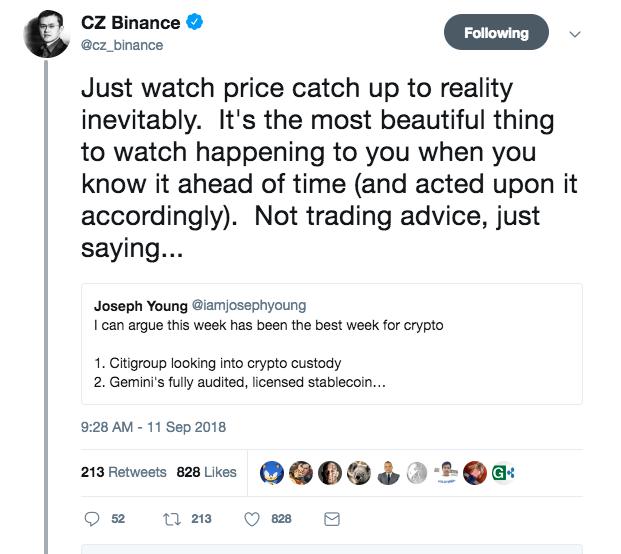Viewport: 621px width, 554px height.
Task: Click the suited man avatar among the likers
Action: pos(386,472)
